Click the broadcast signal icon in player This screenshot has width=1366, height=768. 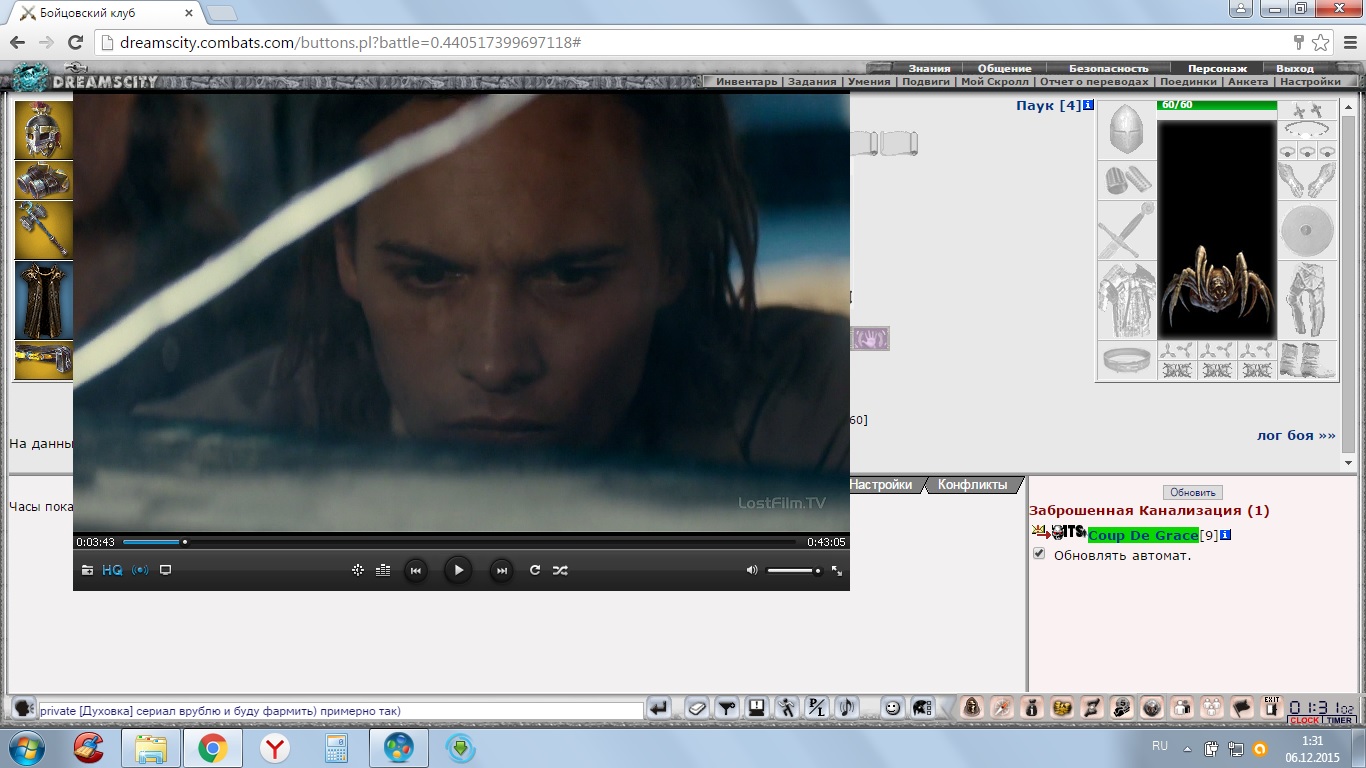tap(140, 570)
